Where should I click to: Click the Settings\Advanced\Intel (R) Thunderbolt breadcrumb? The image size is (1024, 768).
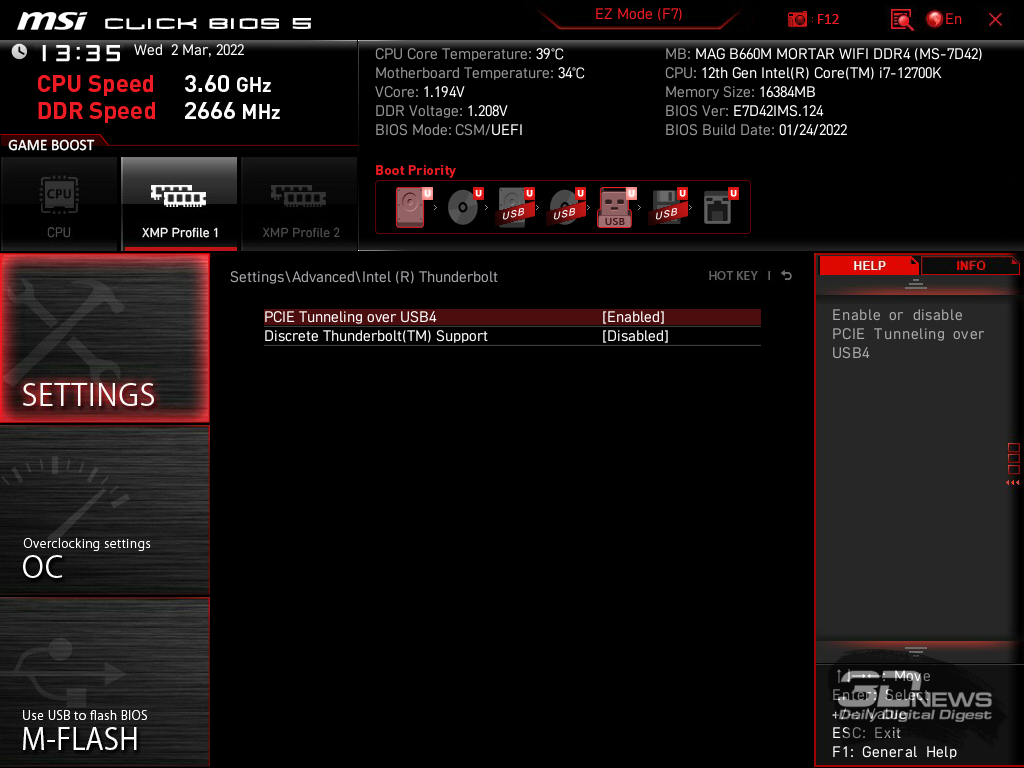364,277
